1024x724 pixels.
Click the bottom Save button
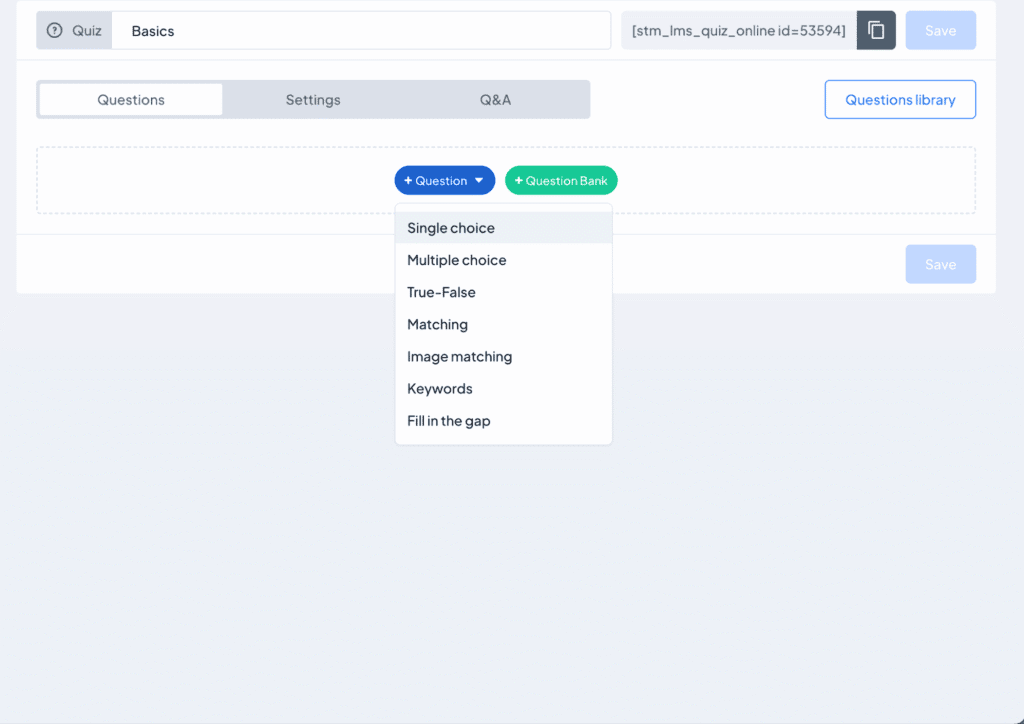pyautogui.click(x=940, y=264)
